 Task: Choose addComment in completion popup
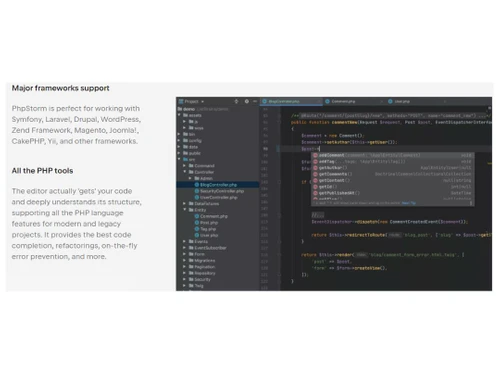point(393,155)
